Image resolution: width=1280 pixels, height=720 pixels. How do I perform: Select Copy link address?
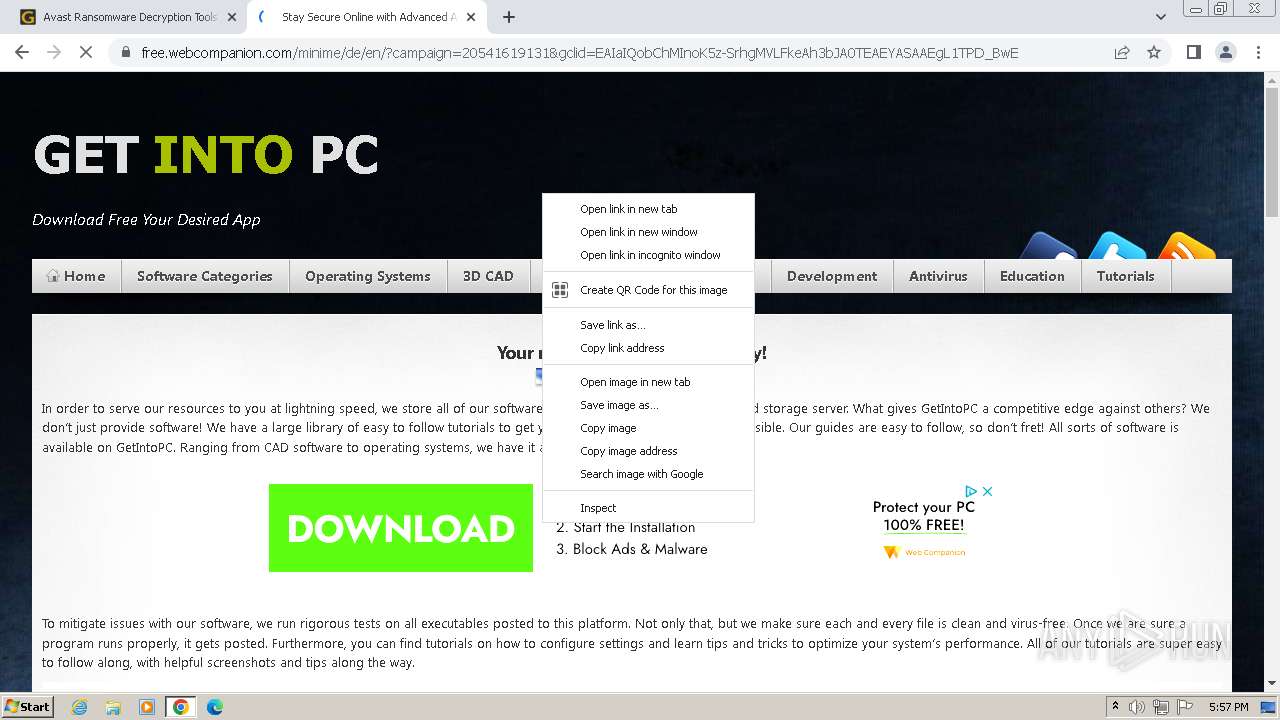648,348
